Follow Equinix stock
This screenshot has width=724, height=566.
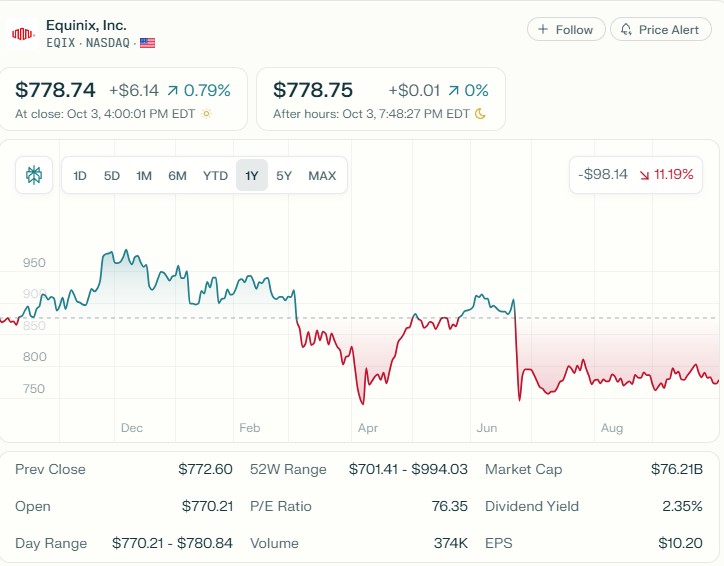tap(566, 30)
